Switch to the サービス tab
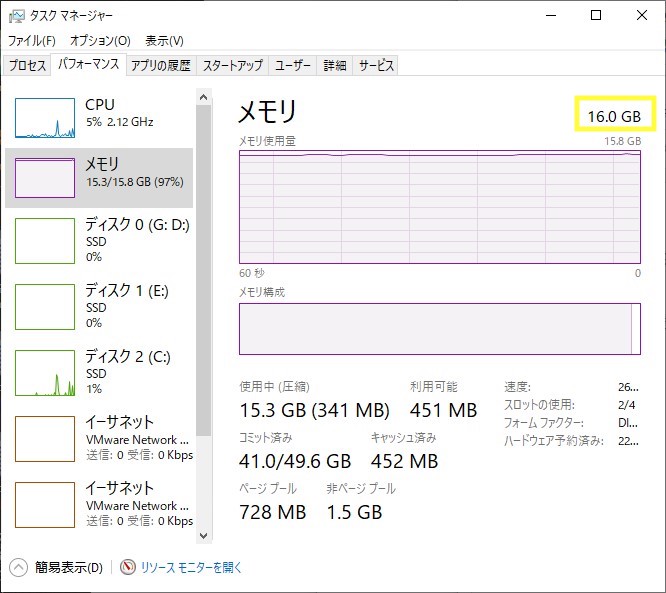 [376, 65]
